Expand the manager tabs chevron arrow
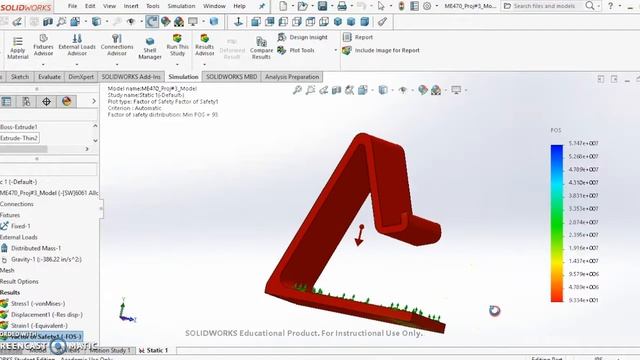The height and width of the screenshot is (360, 640). coord(94,101)
